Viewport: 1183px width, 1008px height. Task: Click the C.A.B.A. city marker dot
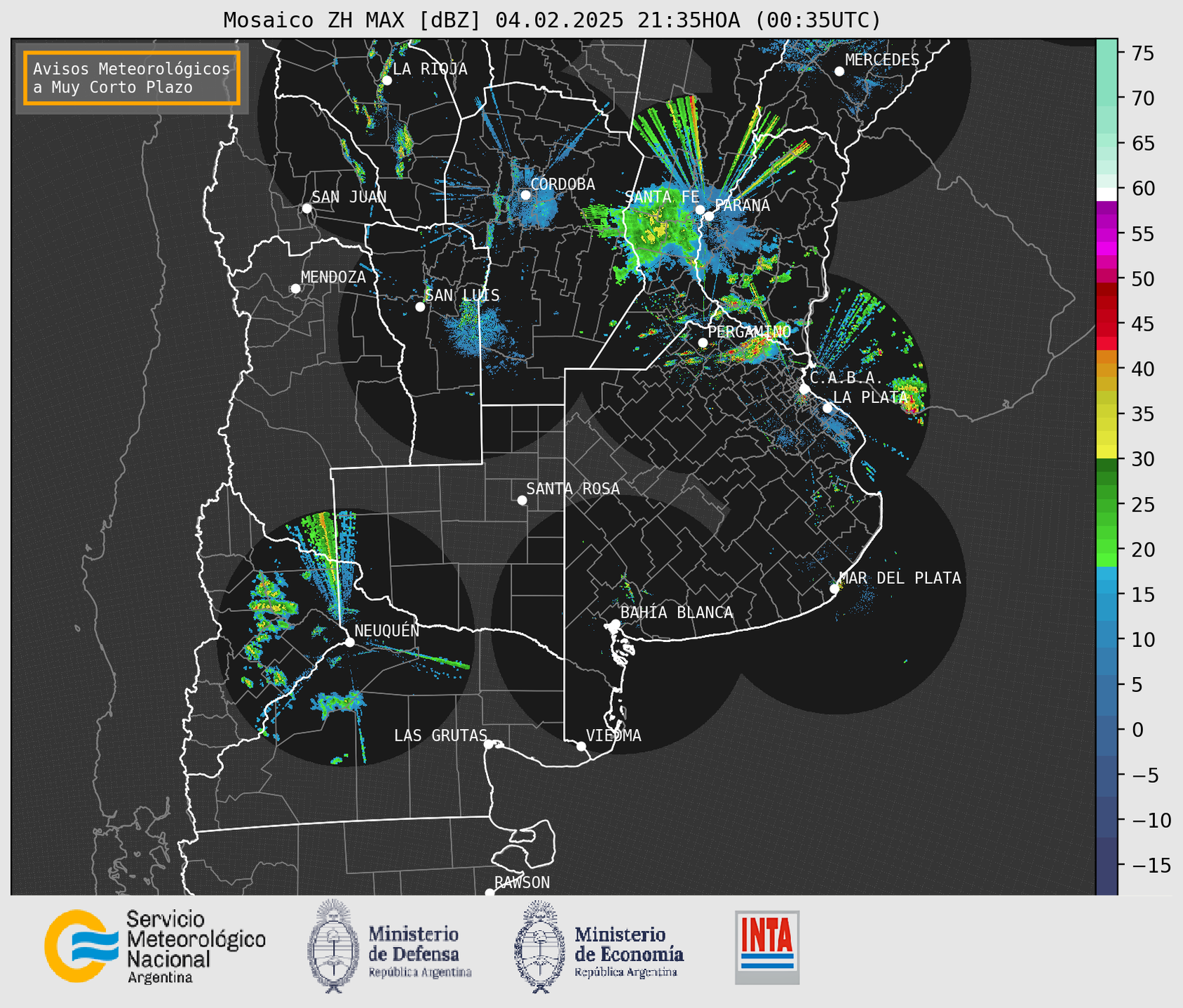[805, 389]
